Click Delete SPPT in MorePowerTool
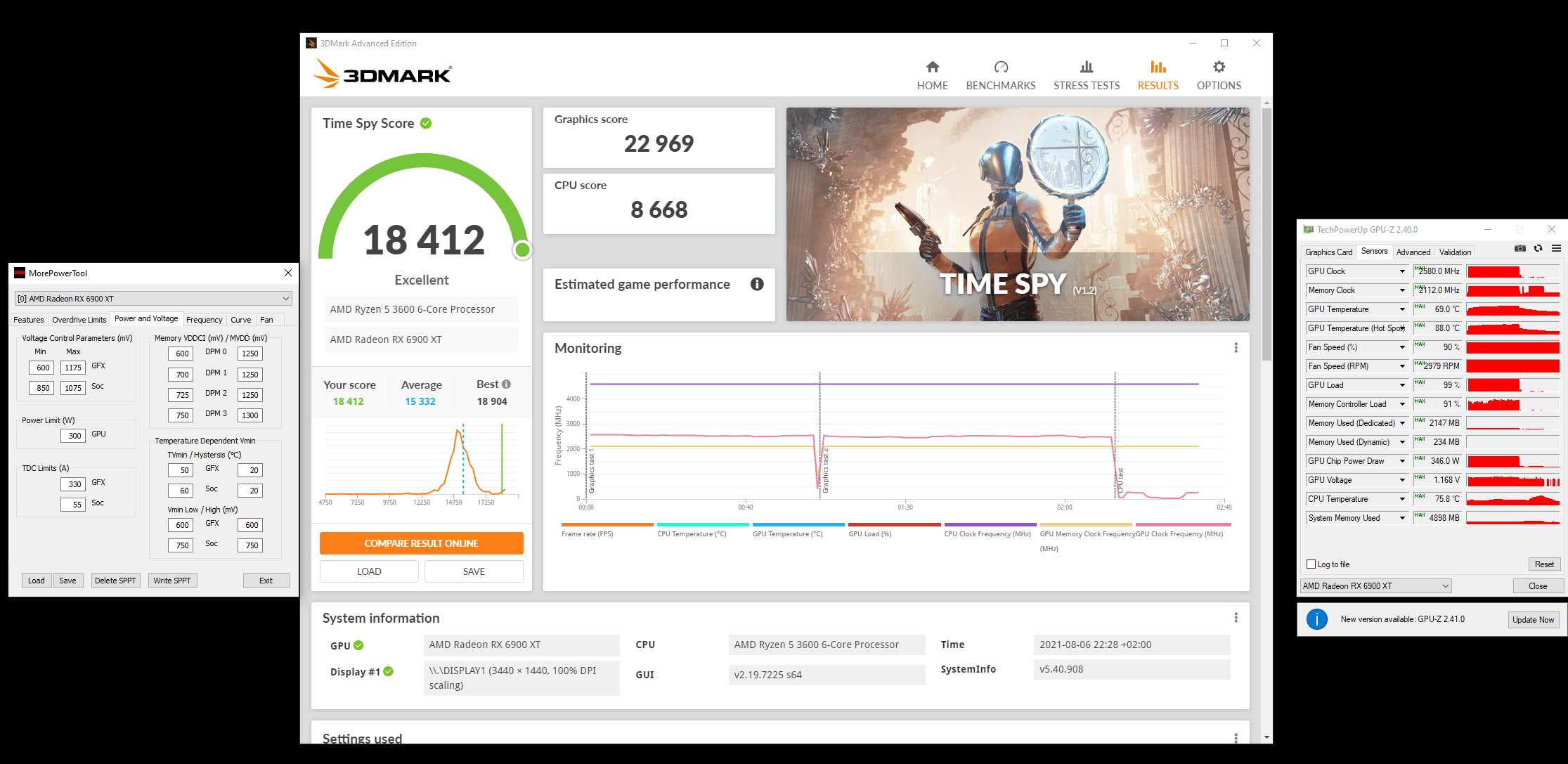 coord(115,581)
